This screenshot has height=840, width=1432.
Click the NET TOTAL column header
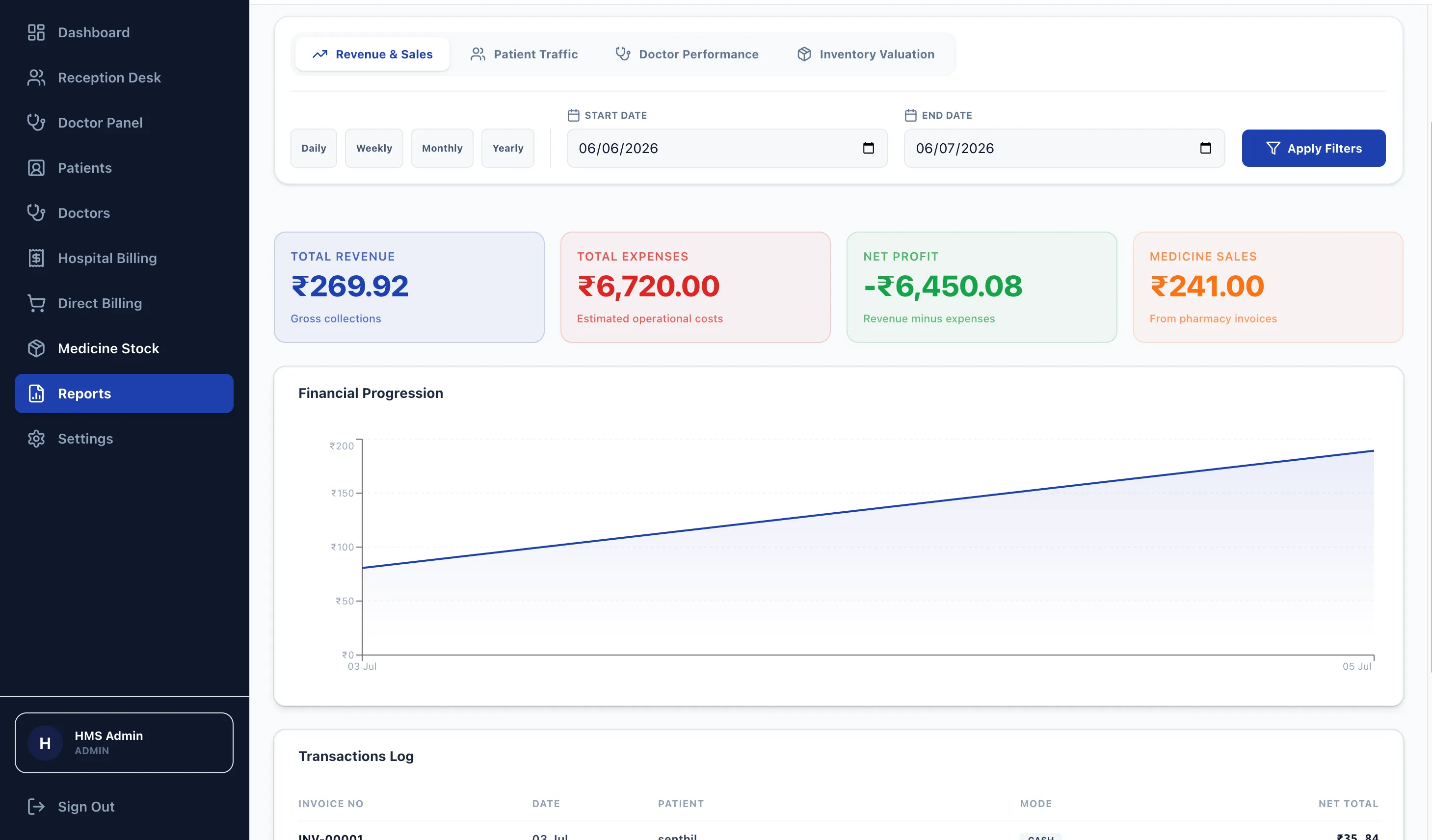point(1349,804)
